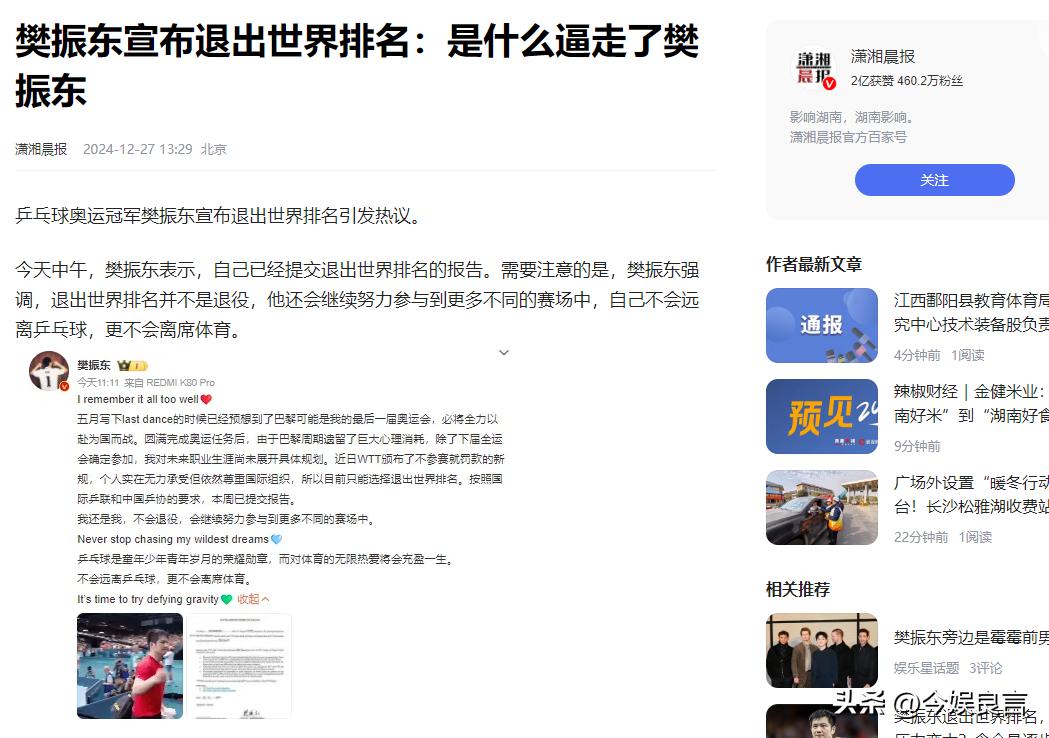Follow the author with 关注 button

[x=934, y=180]
